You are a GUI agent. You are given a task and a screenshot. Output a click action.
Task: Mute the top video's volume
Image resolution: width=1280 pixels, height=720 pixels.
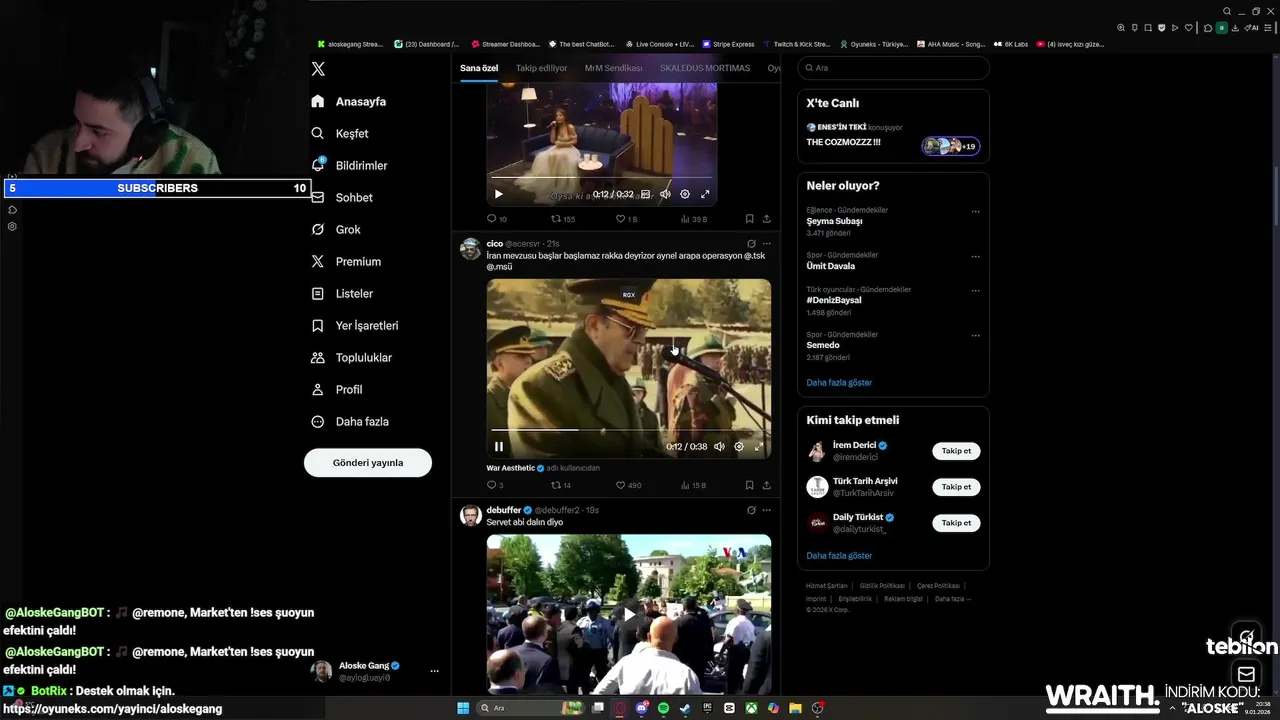click(x=665, y=194)
